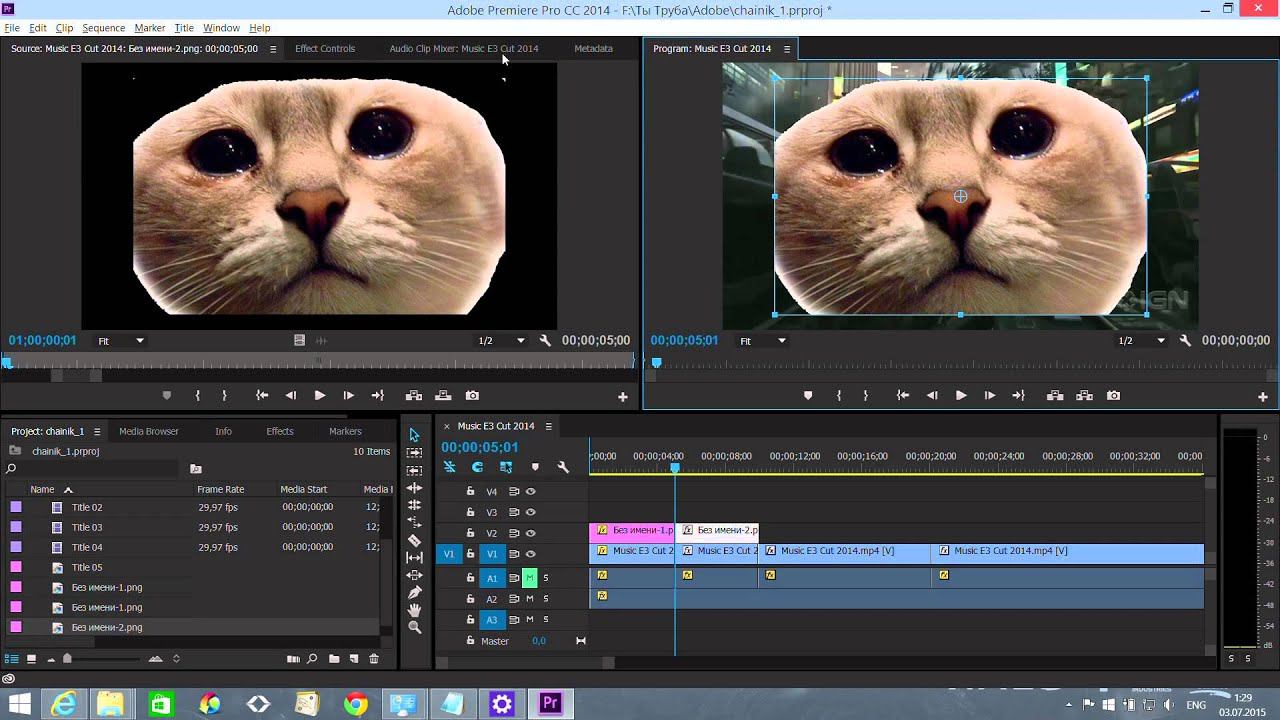Click the Lift button in Program monitor
Screen dimensions: 1280x720
click(x=1055, y=396)
